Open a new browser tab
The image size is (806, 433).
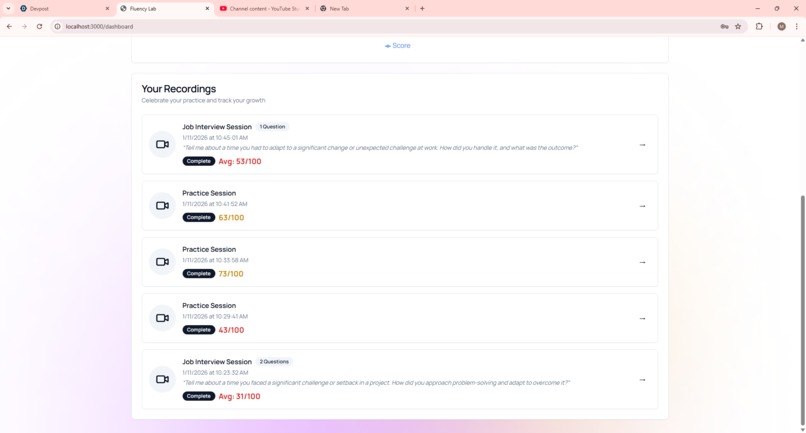tap(422, 8)
